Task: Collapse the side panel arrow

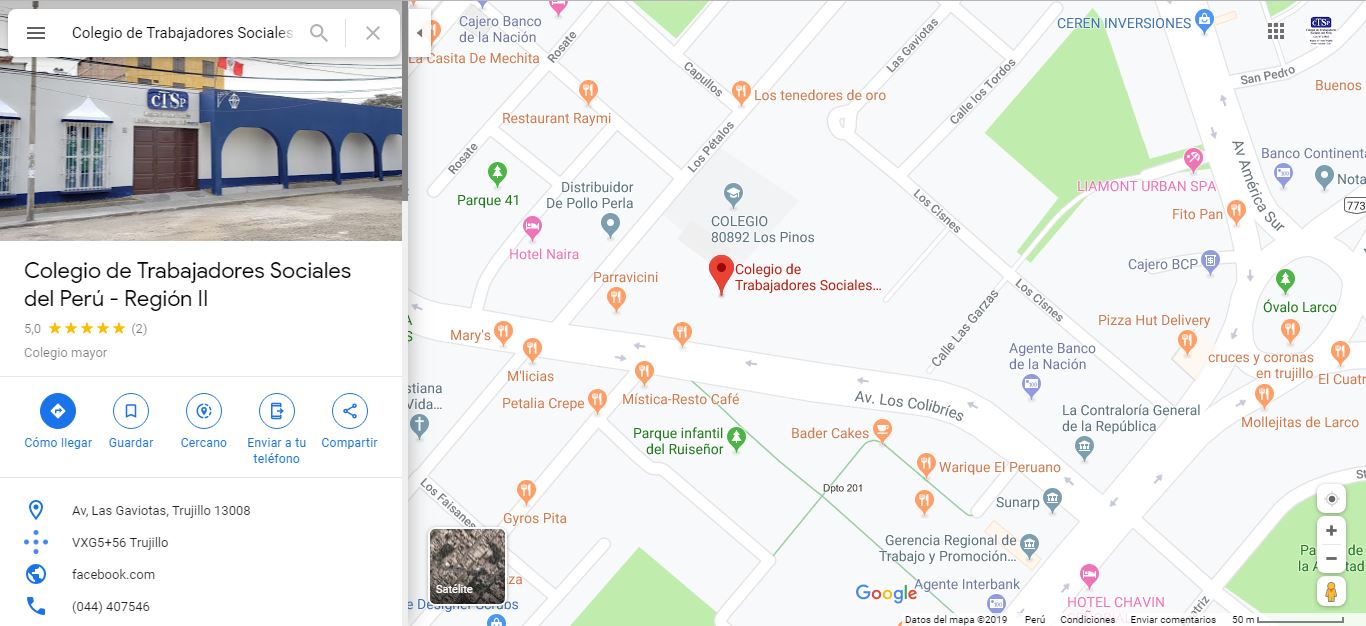Action: click(419, 33)
